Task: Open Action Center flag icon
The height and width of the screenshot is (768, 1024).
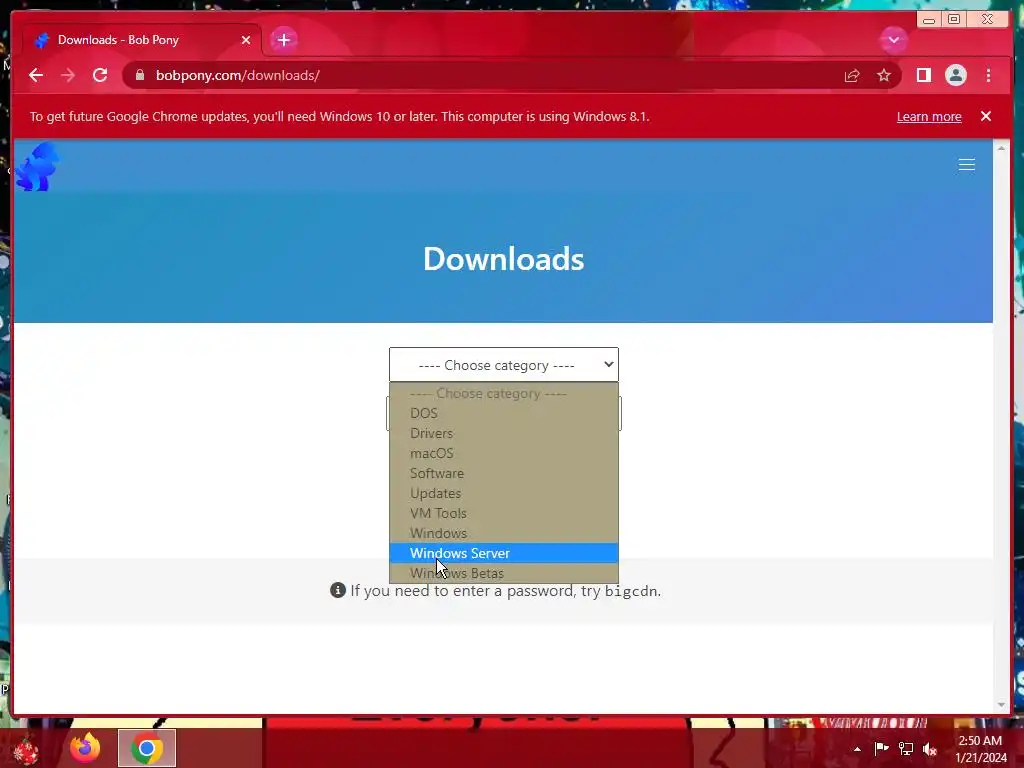Action: pyautogui.click(x=881, y=748)
